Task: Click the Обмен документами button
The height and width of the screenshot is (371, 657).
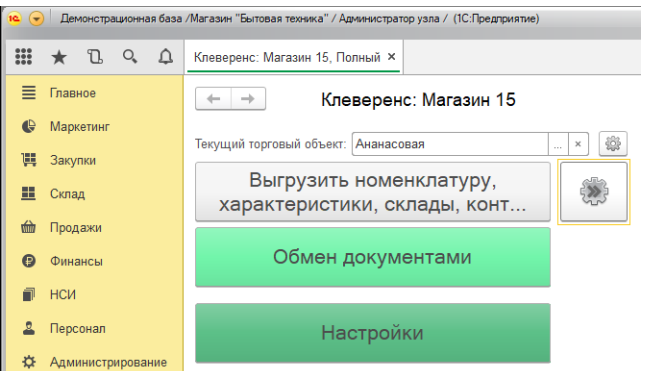Action: pos(372,257)
